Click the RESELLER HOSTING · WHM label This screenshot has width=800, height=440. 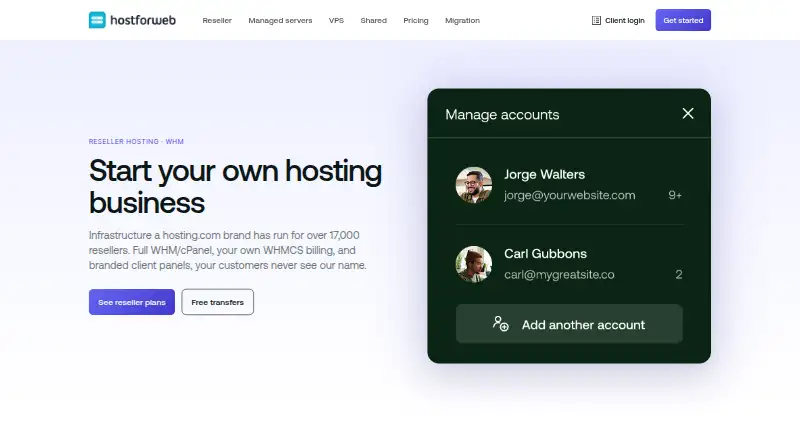click(136, 141)
